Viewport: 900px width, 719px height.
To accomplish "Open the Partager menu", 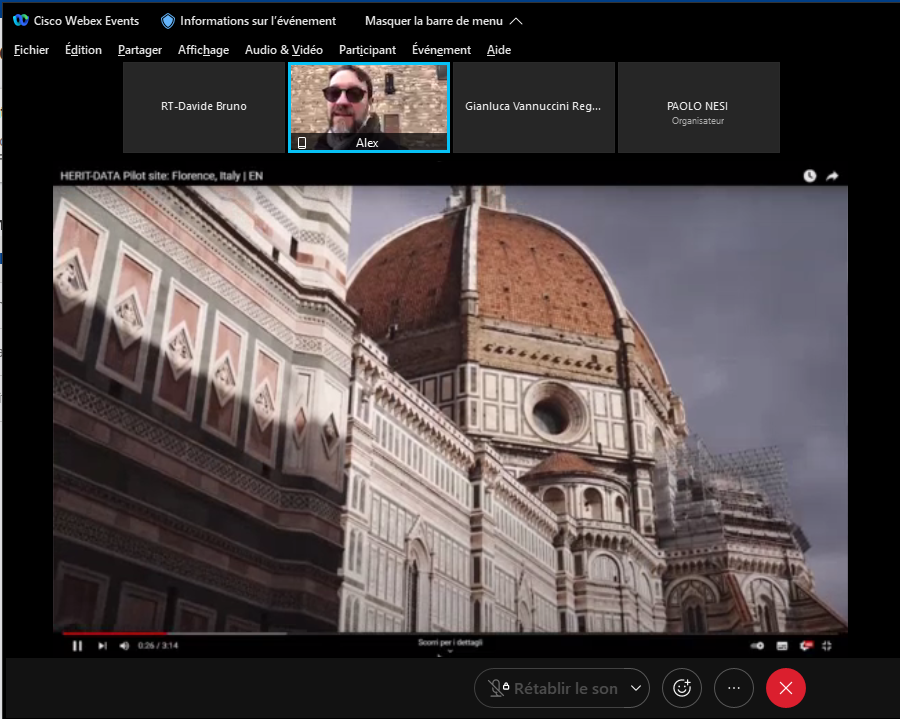I will click(139, 50).
